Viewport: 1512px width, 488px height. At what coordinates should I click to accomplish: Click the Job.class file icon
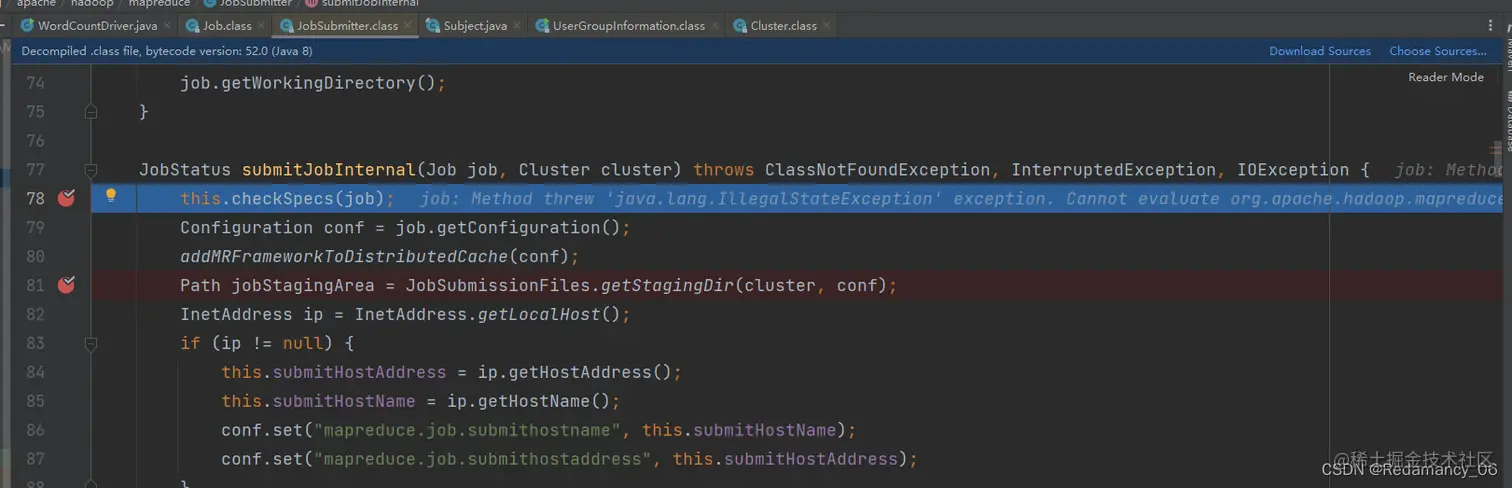193,26
